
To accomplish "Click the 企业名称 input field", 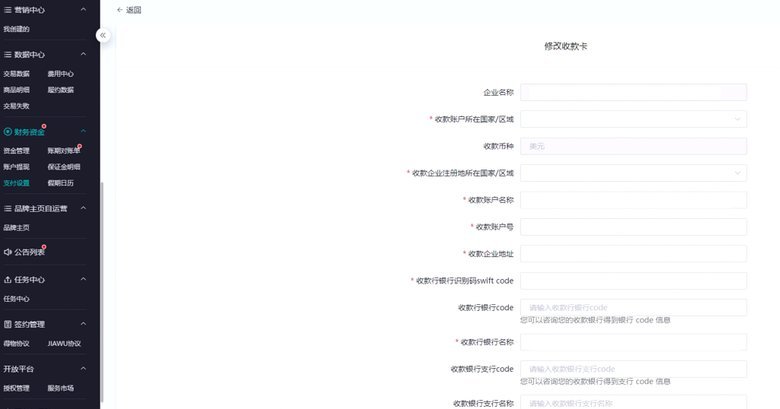I will (633, 93).
